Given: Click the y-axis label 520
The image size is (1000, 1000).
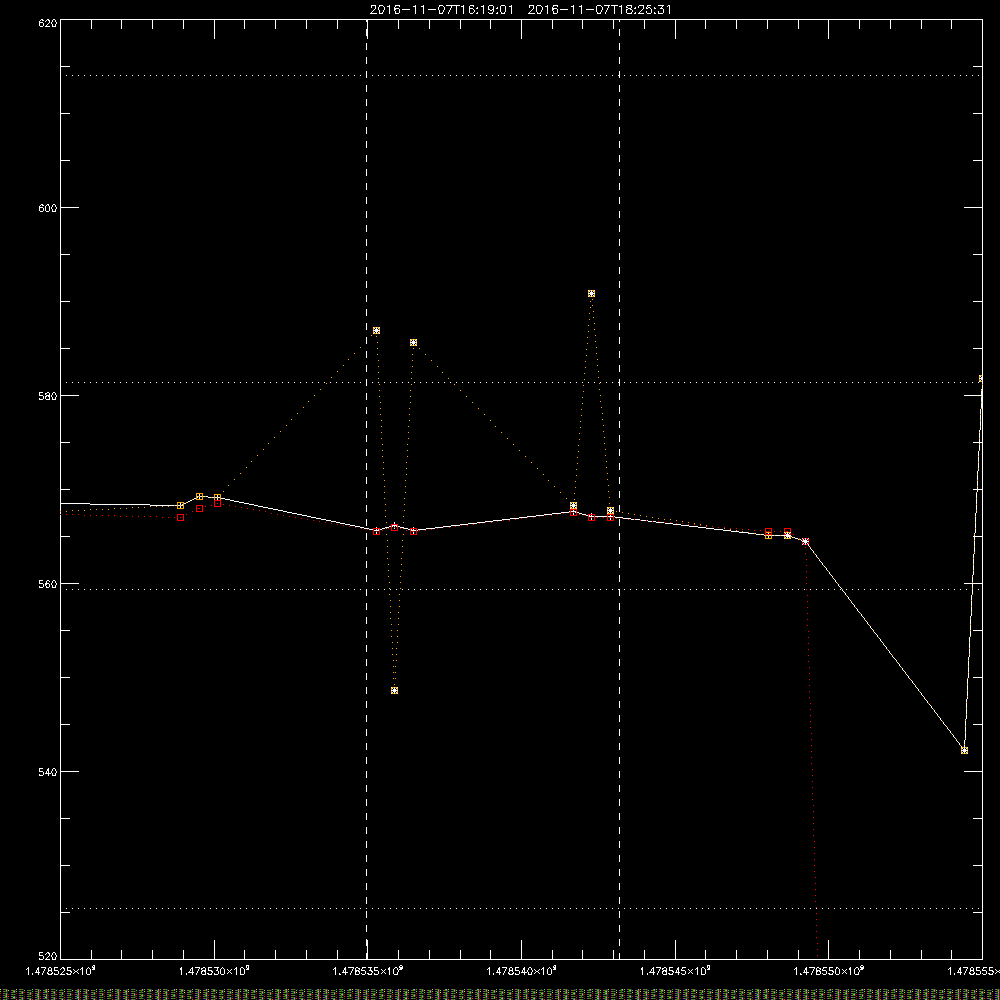Looking at the screenshot, I should pos(48,956).
